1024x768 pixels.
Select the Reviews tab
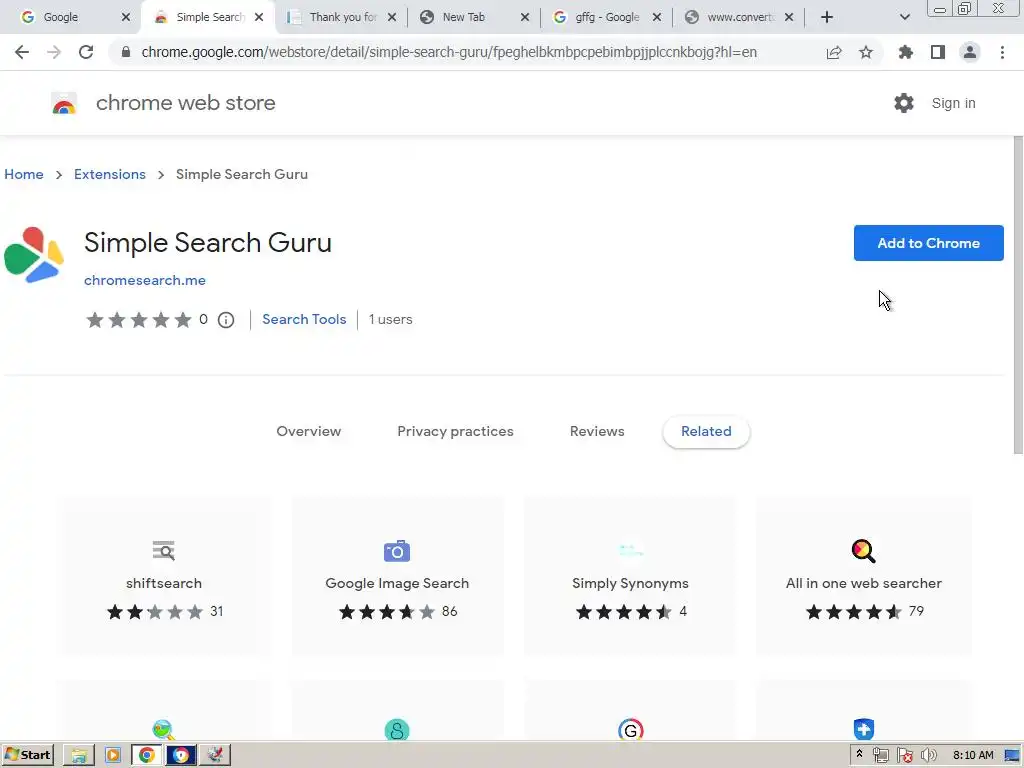pyautogui.click(x=597, y=432)
